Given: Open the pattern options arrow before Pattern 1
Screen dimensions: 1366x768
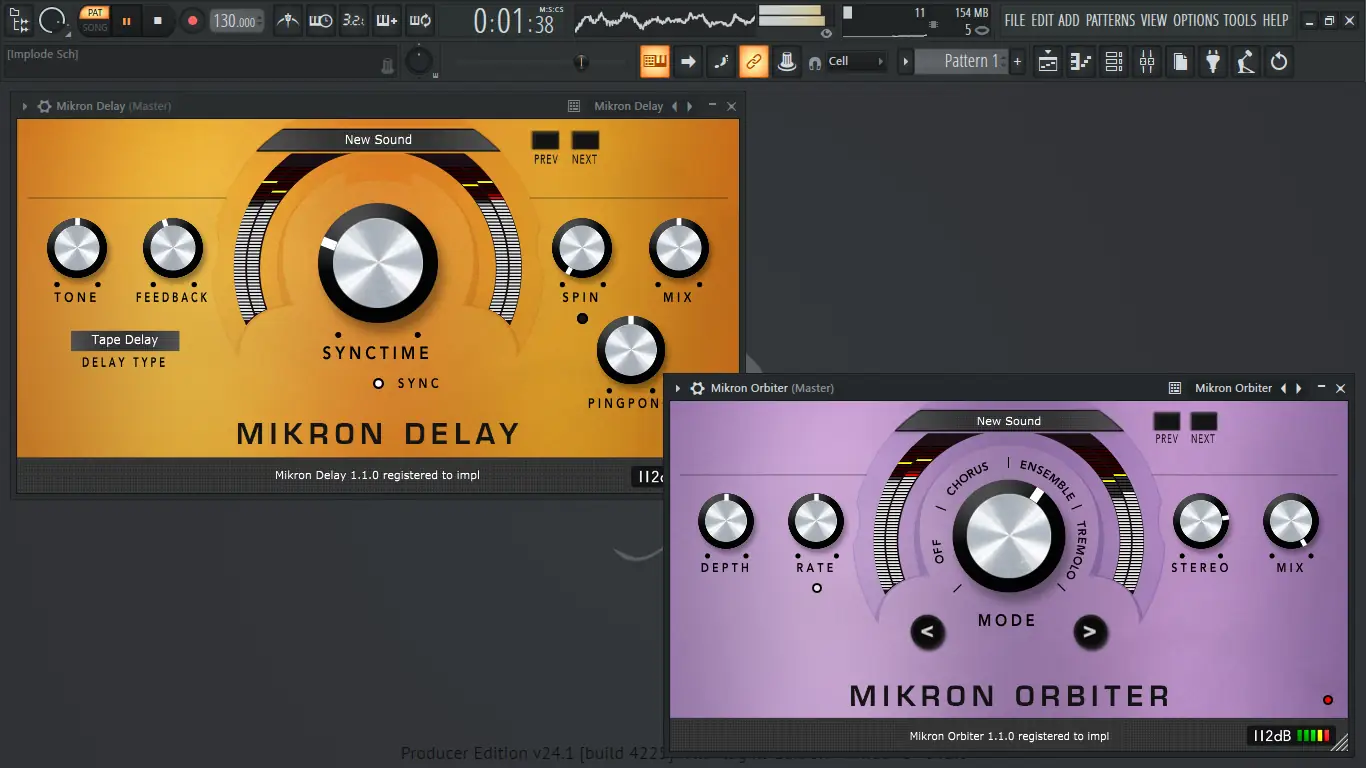Looking at the screenshot, I should 905,61.
